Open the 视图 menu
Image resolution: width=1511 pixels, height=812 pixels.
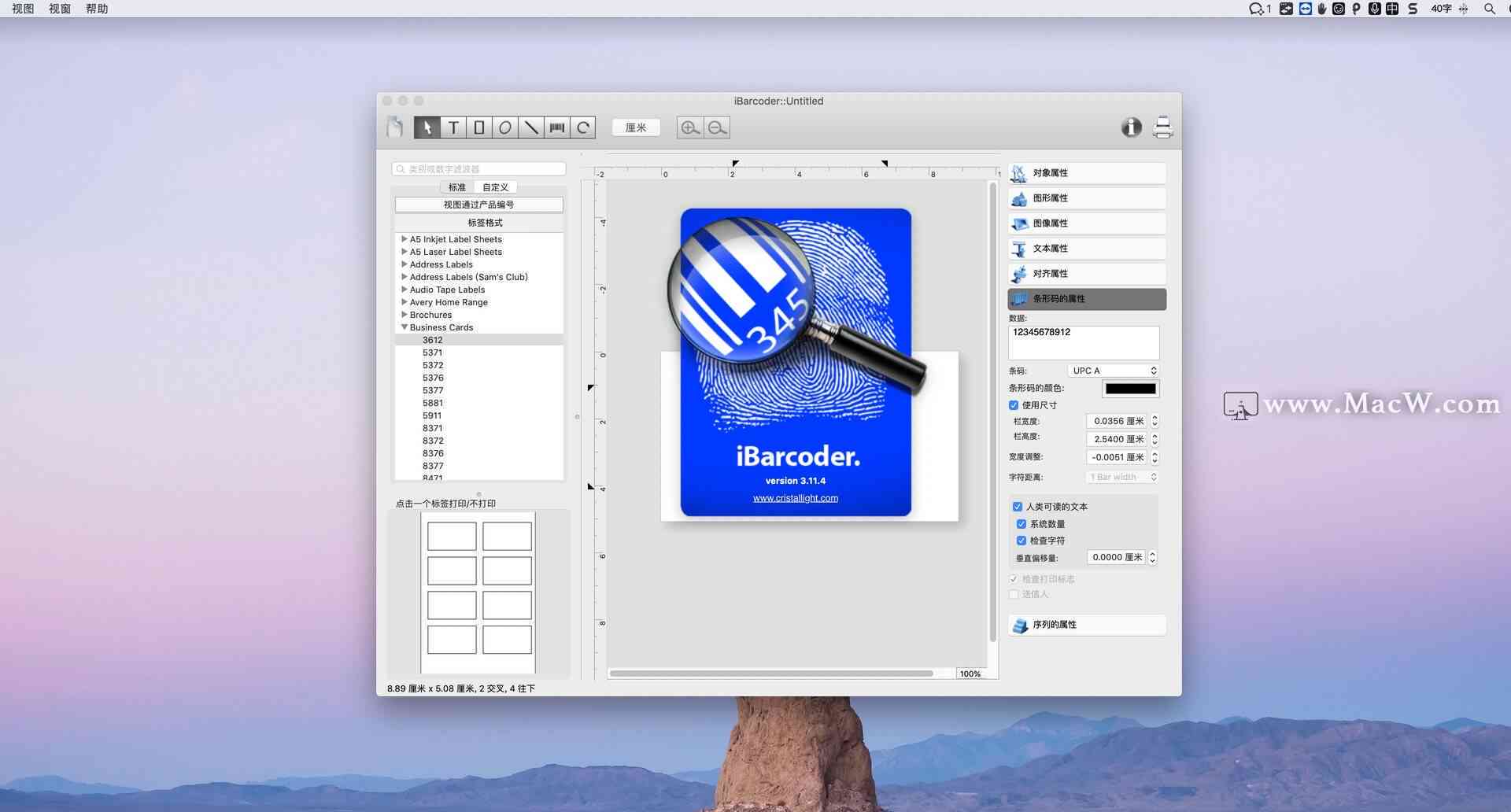(23, 9)
